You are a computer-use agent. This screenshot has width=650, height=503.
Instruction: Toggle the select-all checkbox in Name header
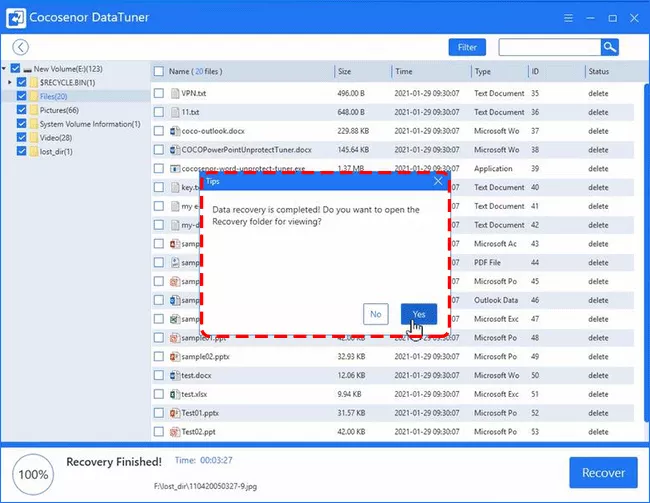coord(159,71)
